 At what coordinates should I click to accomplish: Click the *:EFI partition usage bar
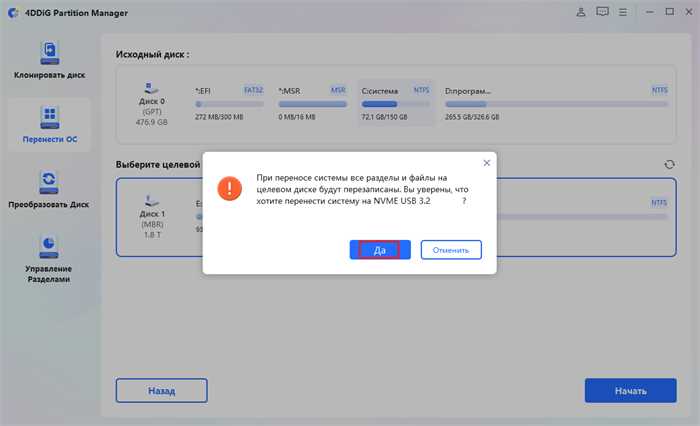click(x=229, y=104)
